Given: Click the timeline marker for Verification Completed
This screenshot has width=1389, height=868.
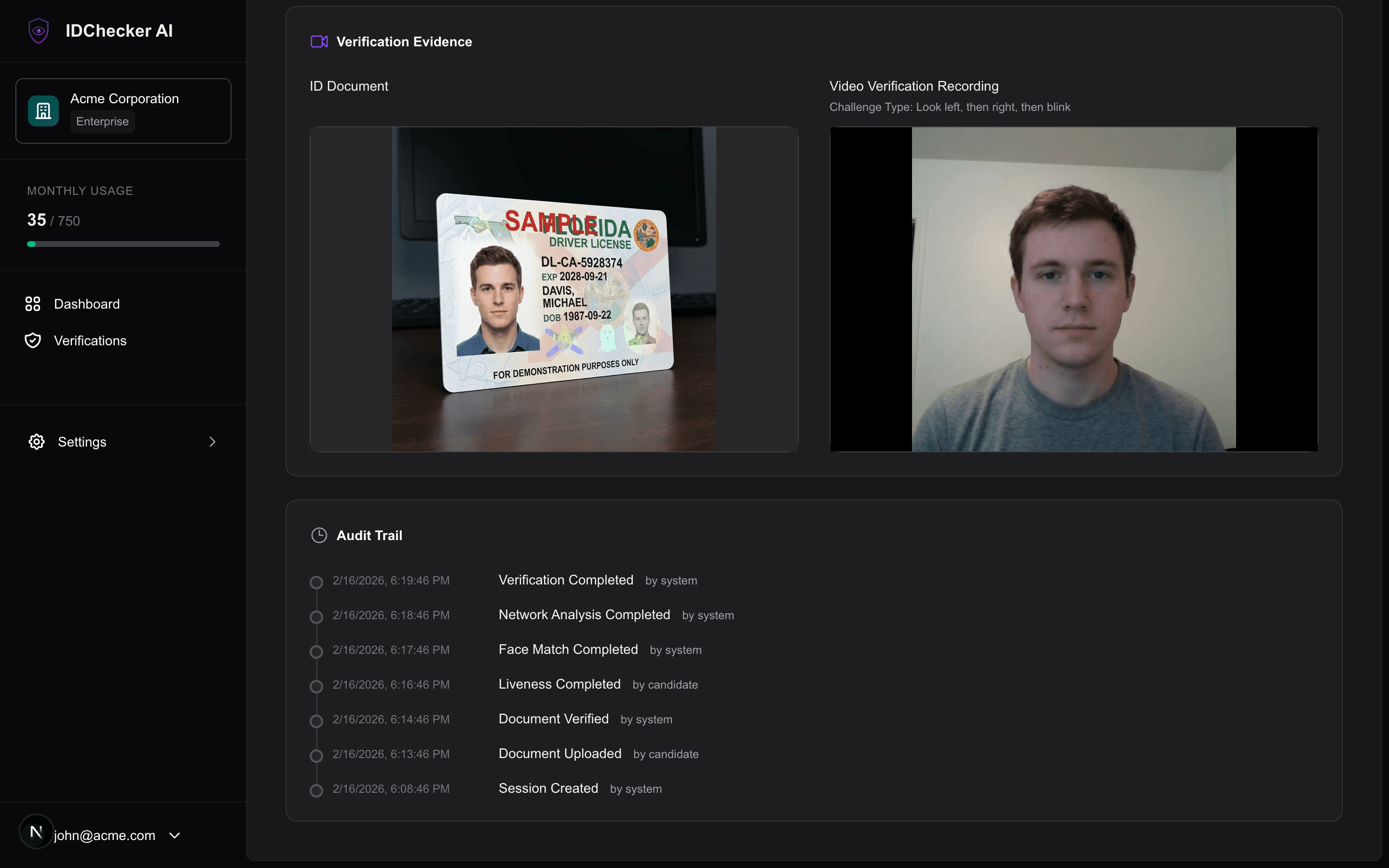Looking at the screenshot, I should click(x=317, y=582).
